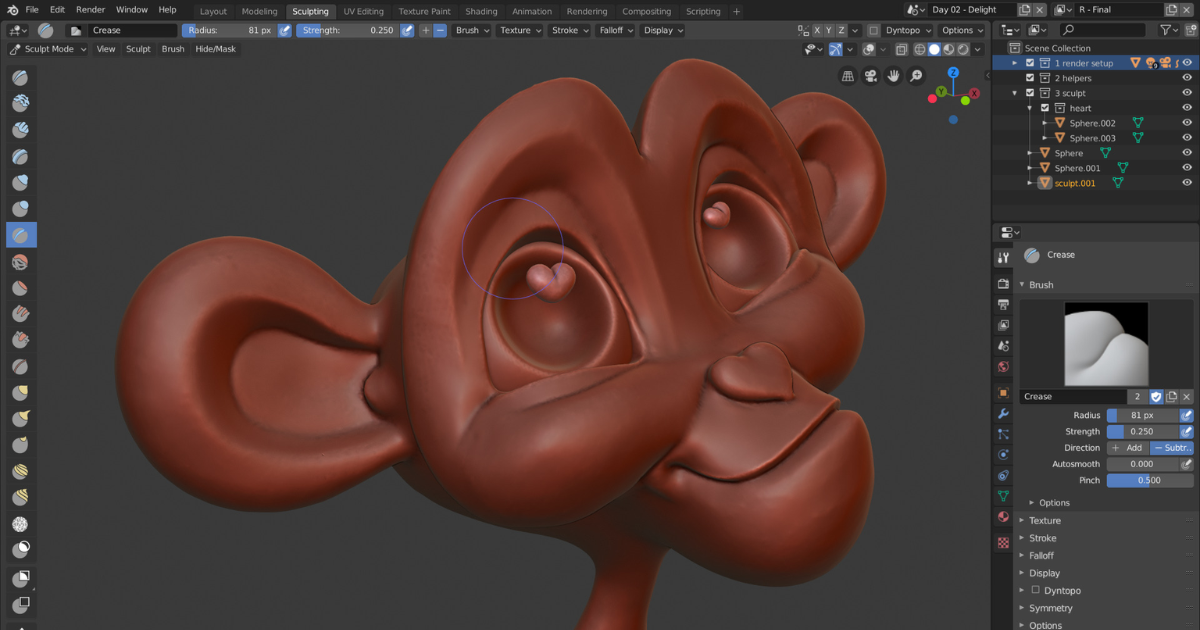Uncheck the heart collection checkbox
This screenshot has width=1200, height=630.
[1045, 108]
